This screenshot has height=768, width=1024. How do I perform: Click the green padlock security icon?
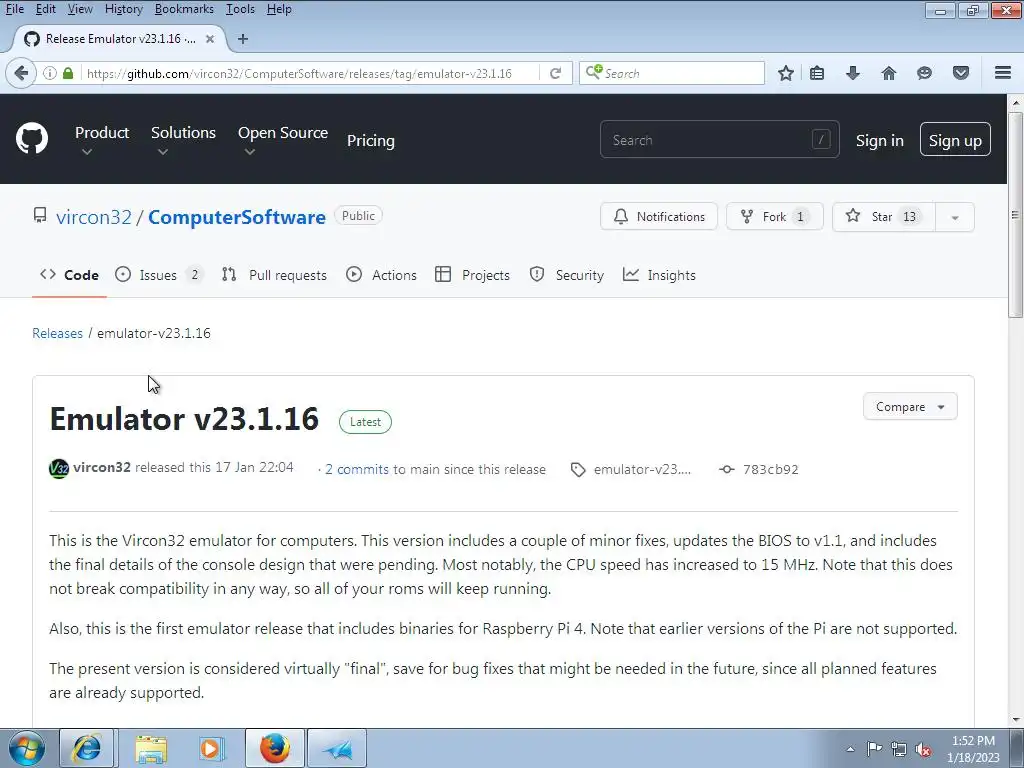pyautogui.click(x=68, y=73)
